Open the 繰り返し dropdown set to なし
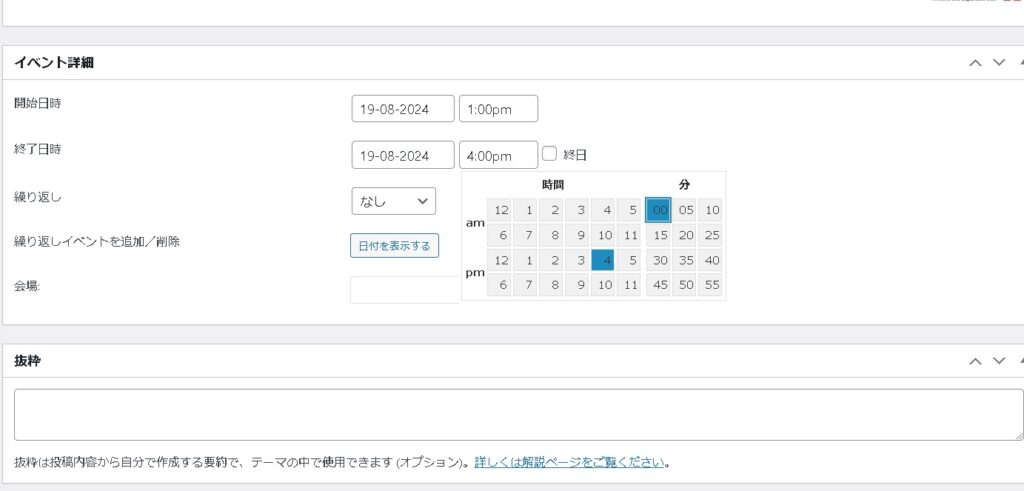1024x491 pixels. click(393, 201)
